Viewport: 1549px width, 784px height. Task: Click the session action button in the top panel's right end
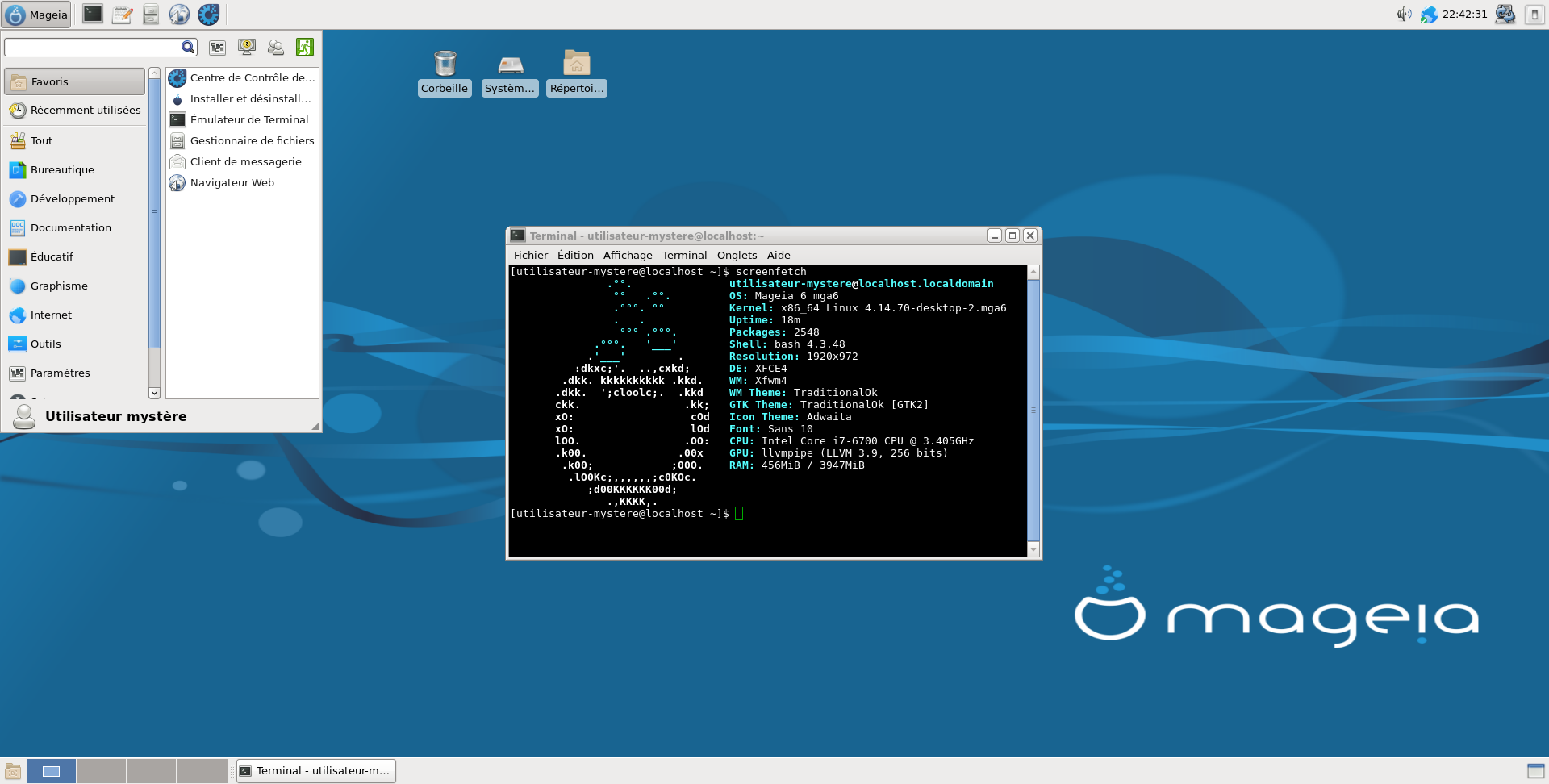click(x=1534, y=15)
